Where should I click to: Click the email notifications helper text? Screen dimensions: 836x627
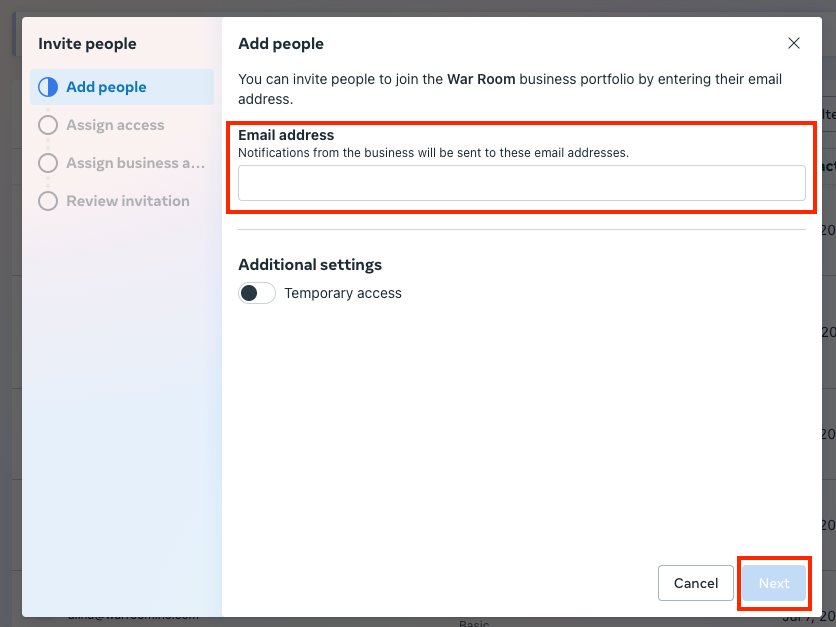click(433, 153)
